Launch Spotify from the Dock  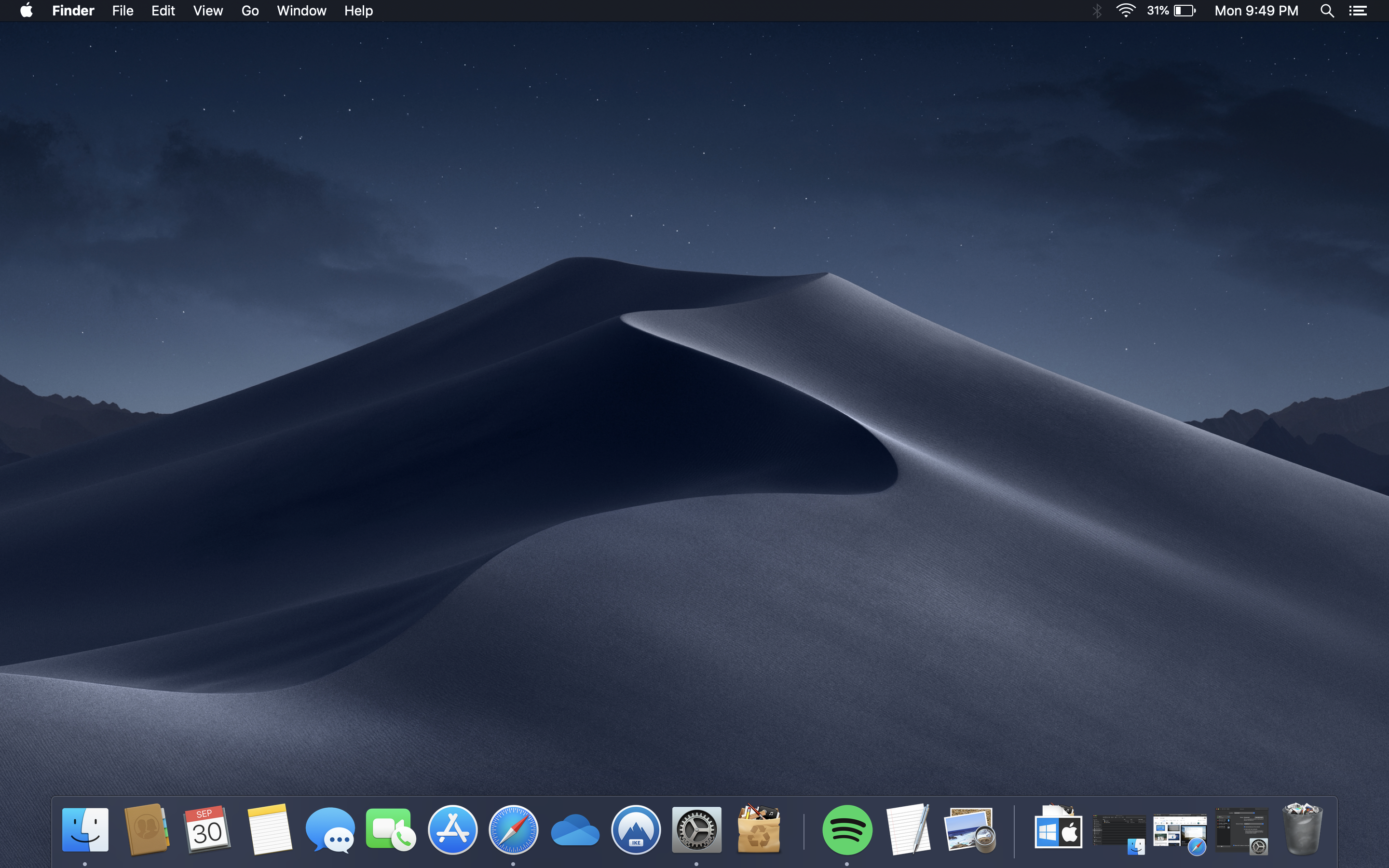[847, 830]
